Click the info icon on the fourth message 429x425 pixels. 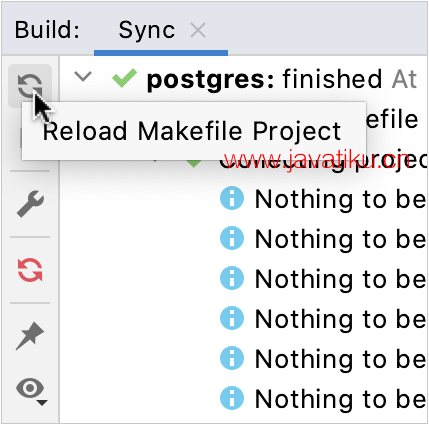click(232, 318)
